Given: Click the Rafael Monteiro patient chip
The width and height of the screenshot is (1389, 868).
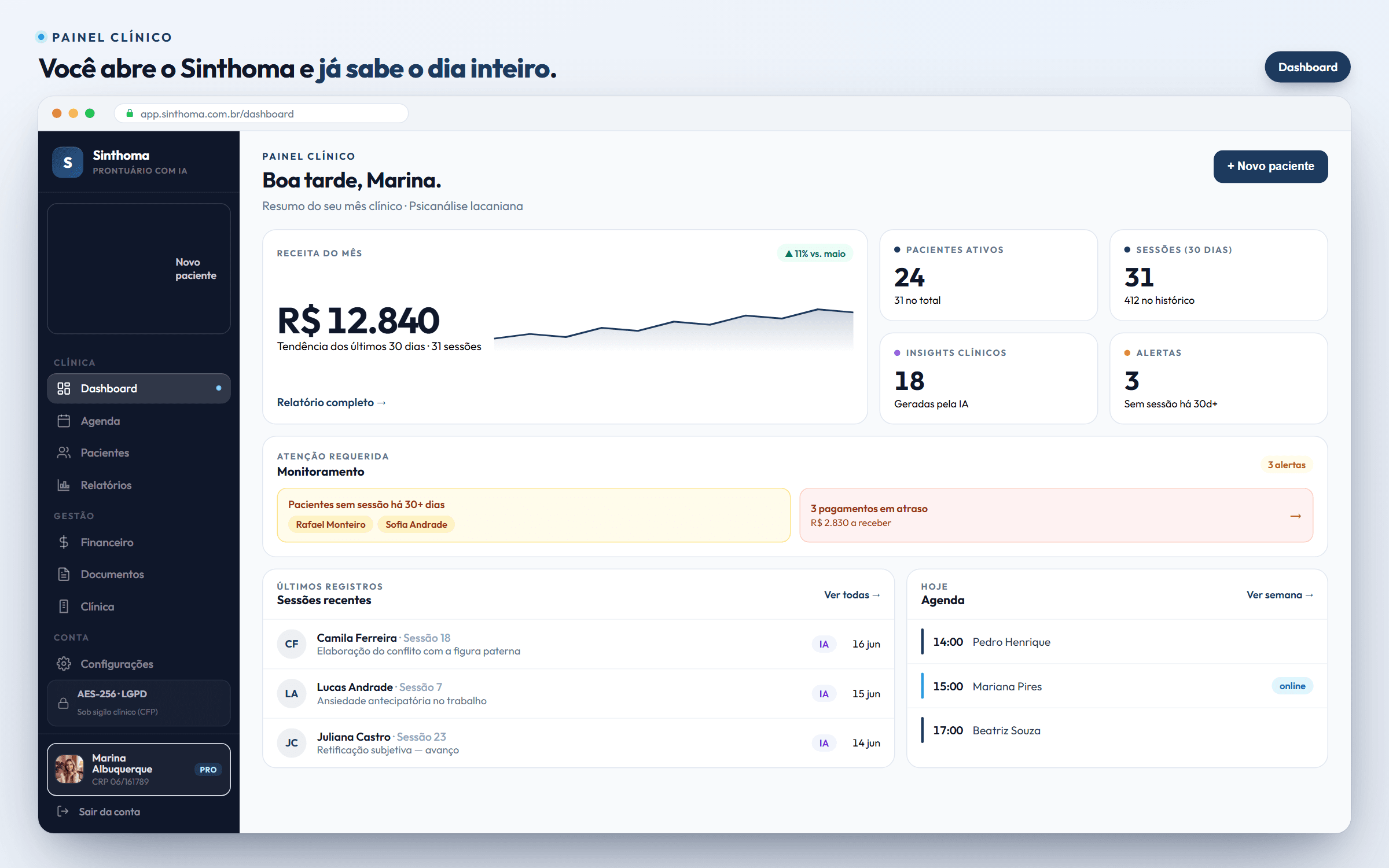Looking at the screenshot, I should (330, 524).
